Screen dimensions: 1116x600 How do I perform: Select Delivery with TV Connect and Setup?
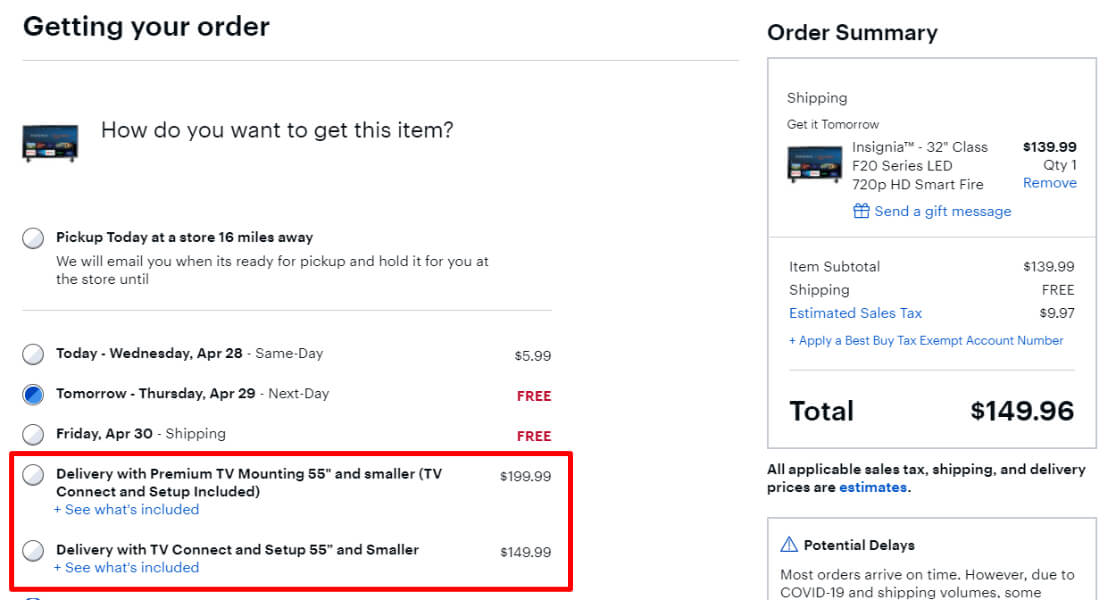tap(32, 550)
